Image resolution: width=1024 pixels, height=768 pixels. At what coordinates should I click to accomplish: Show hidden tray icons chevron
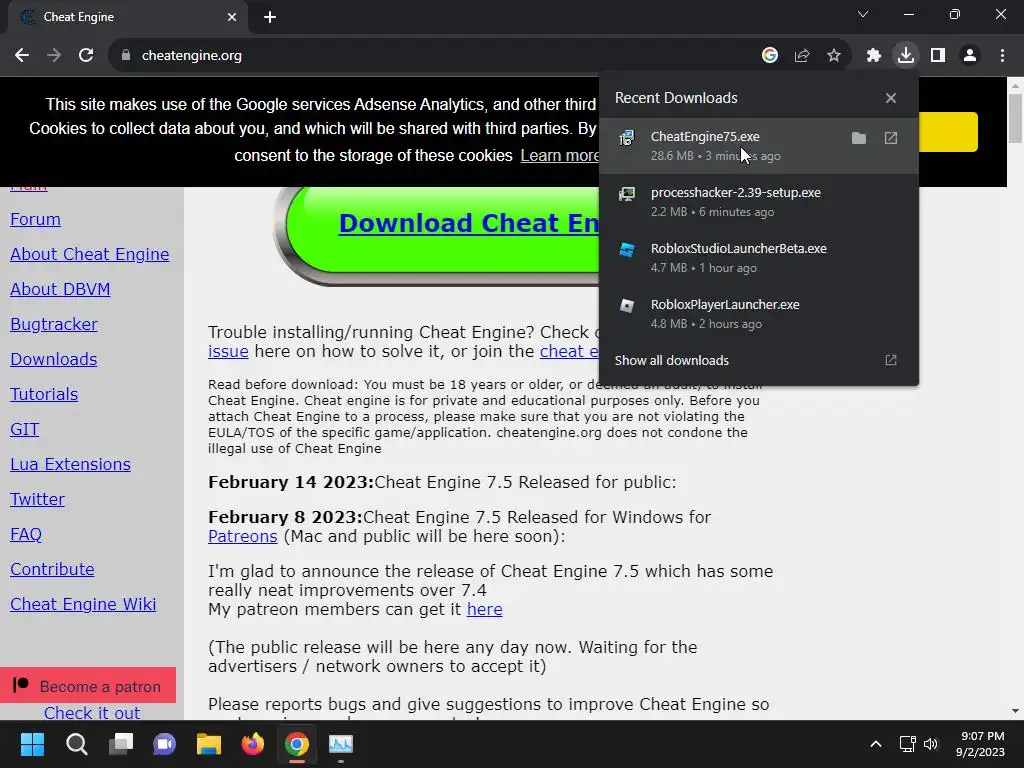tap(876, 744)
